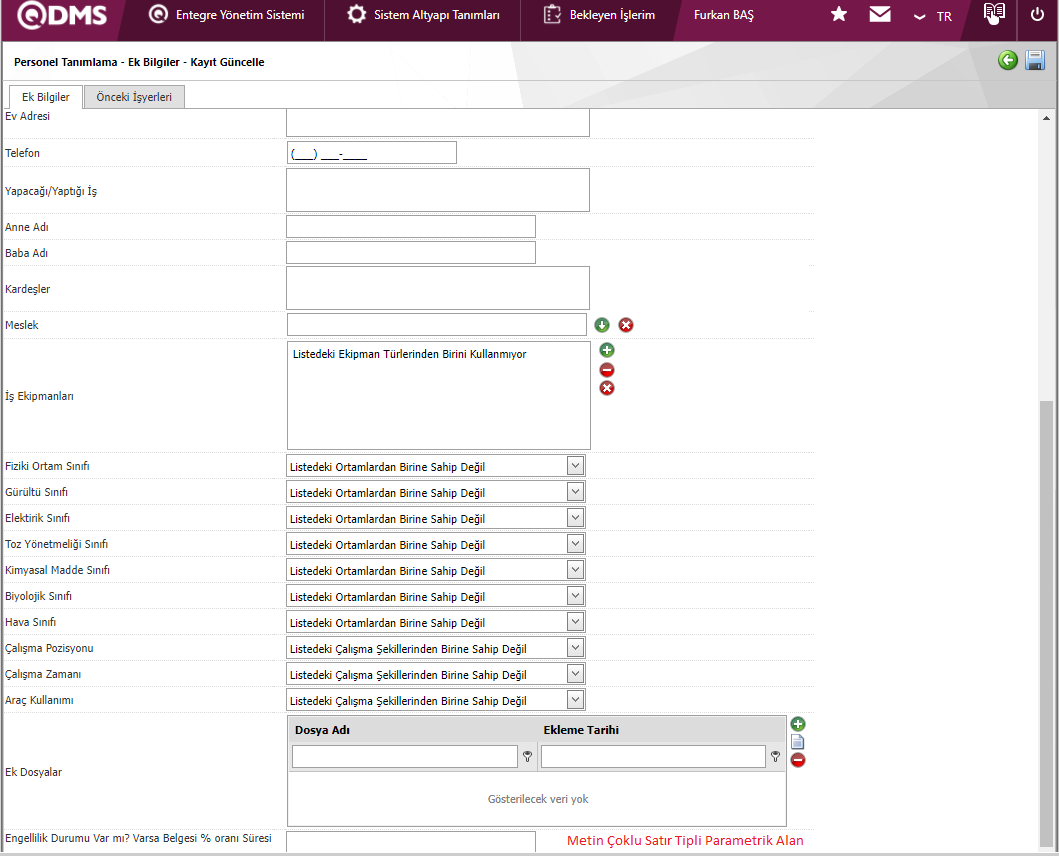Image resolution: width=1059 pixels, height=856 pixels.
Task: View the Ek Dosyalar document icon
Action: tap(798, 742)
